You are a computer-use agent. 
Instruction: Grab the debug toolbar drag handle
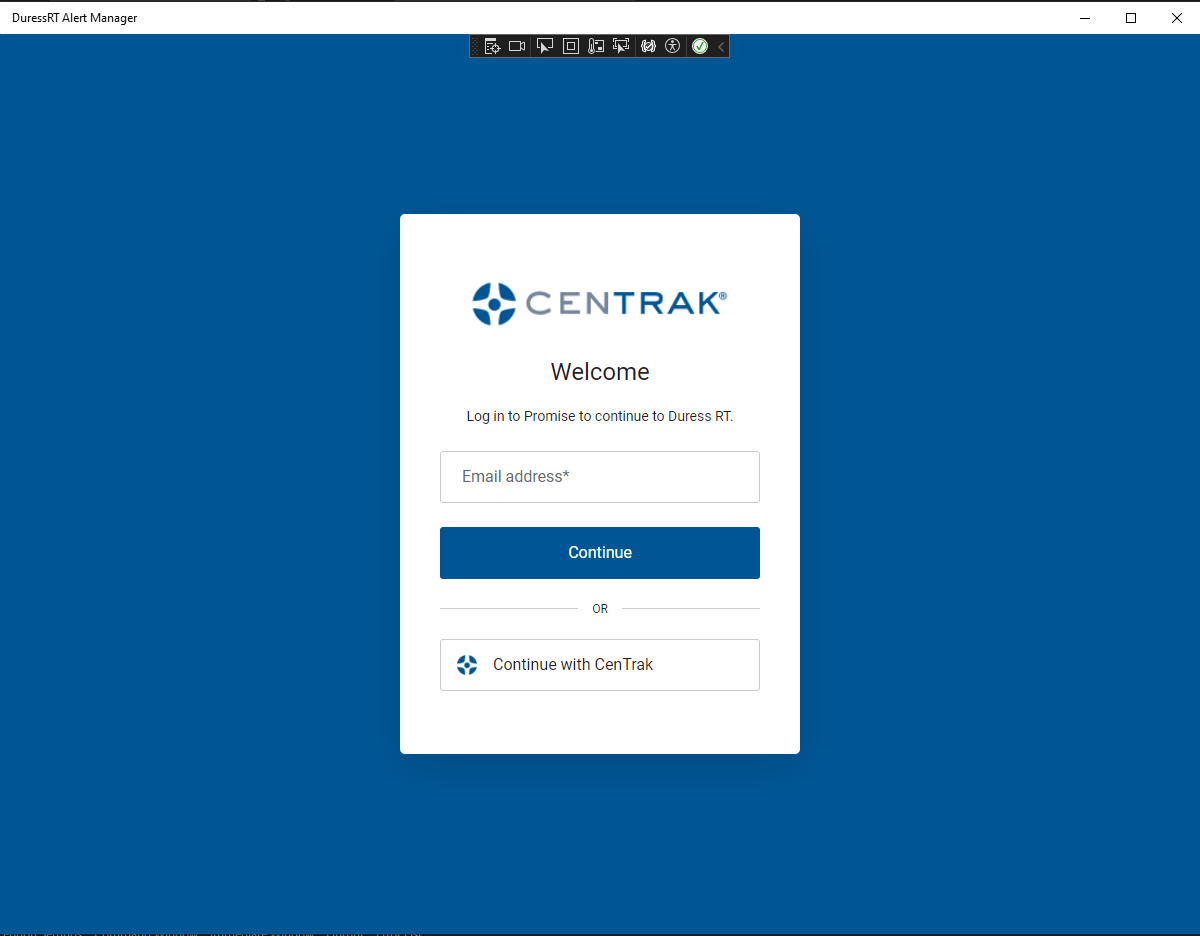pos(476,46)
